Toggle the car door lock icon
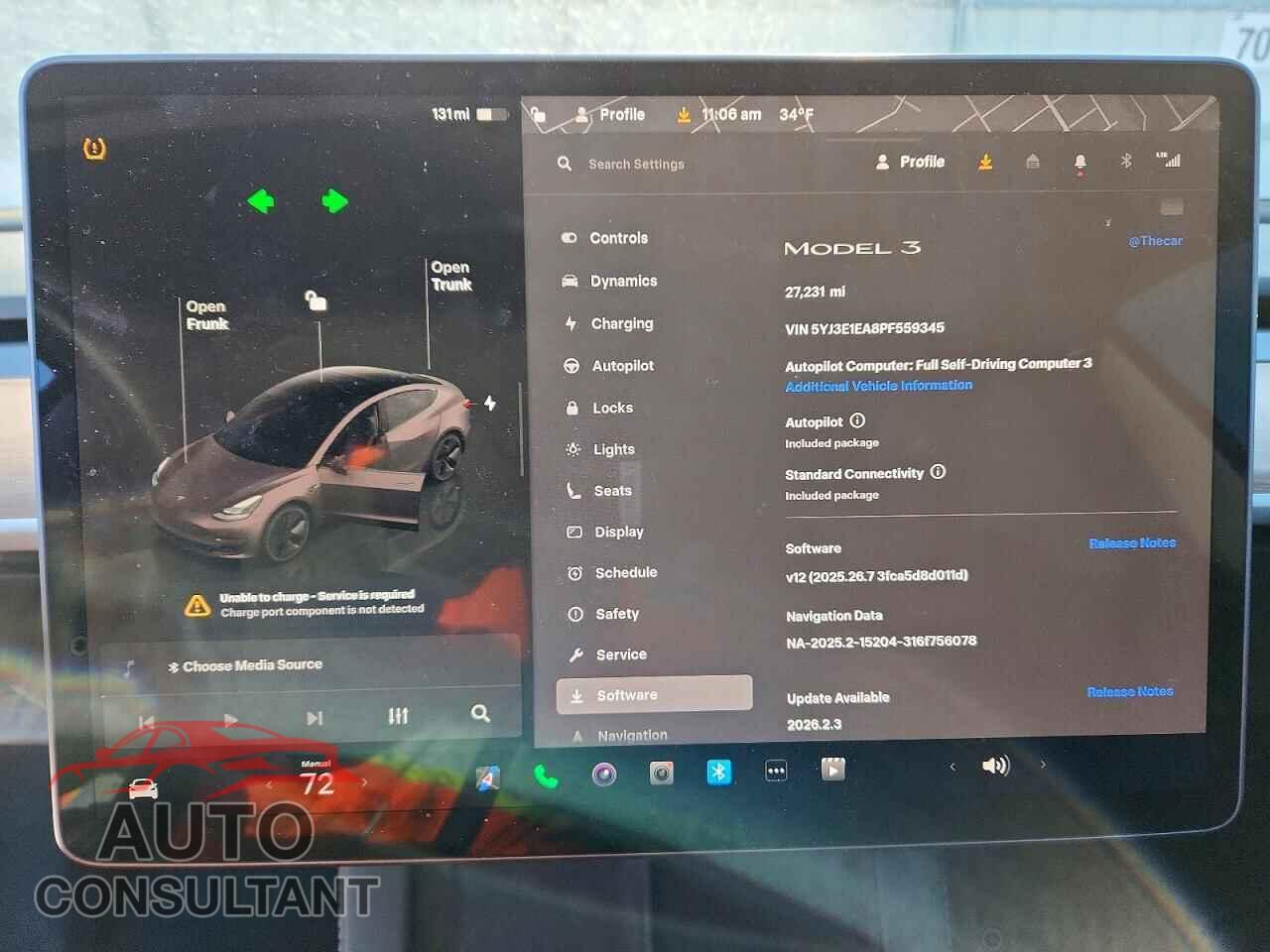Screen dimensions: 1270x952 (x=316, y=299)
